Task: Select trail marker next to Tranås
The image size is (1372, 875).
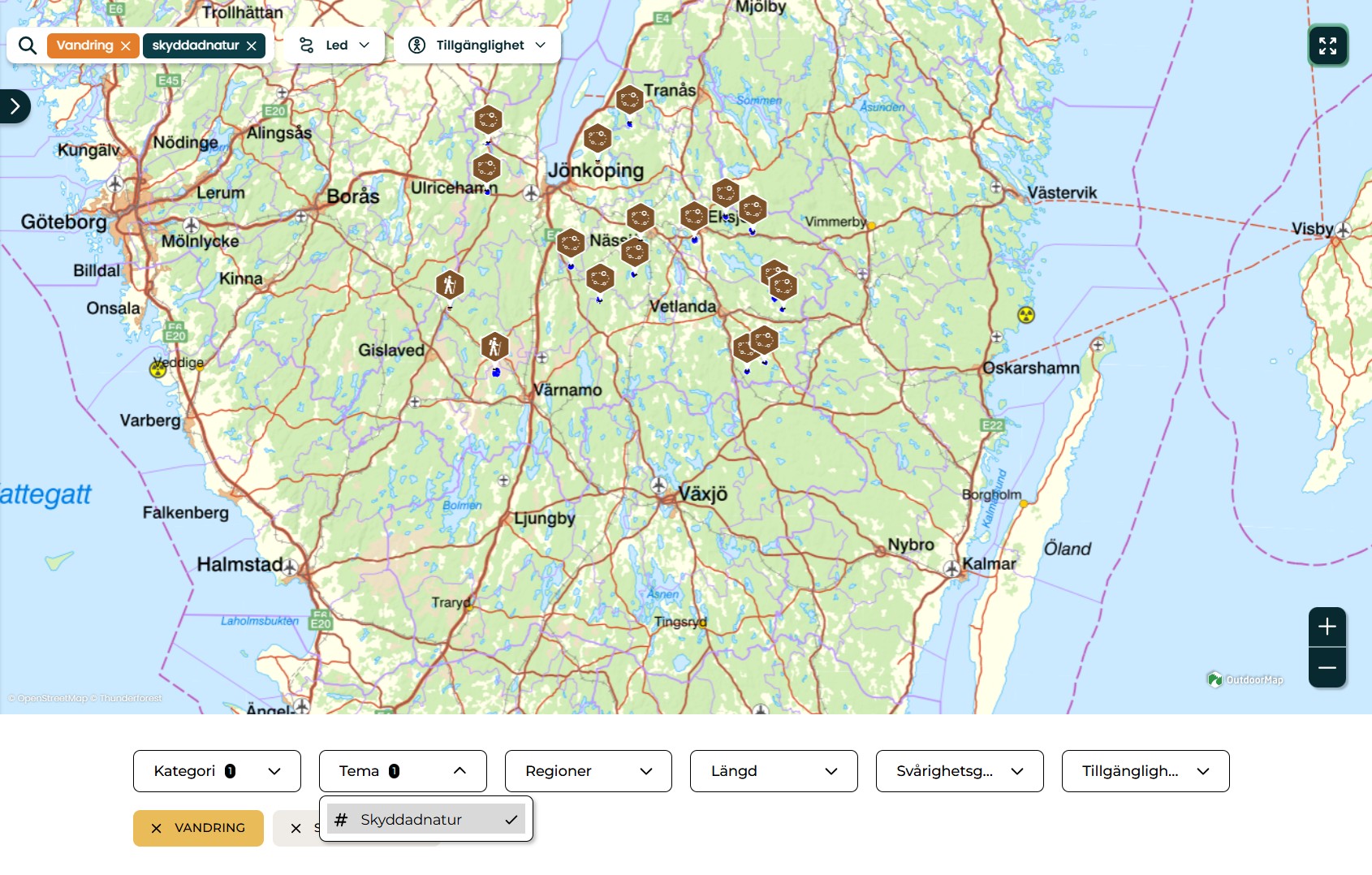Action: 629,100
